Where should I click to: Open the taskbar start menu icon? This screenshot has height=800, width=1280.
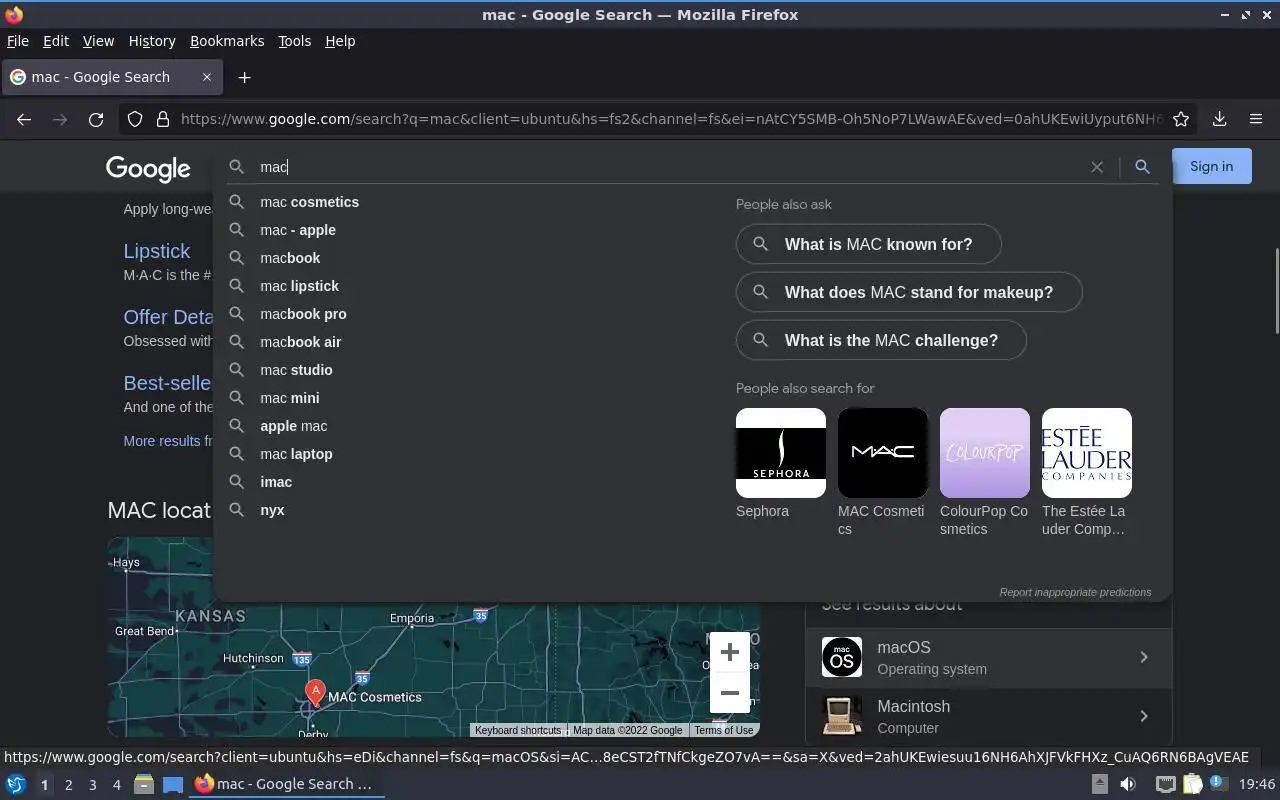(x=16, y=784)
